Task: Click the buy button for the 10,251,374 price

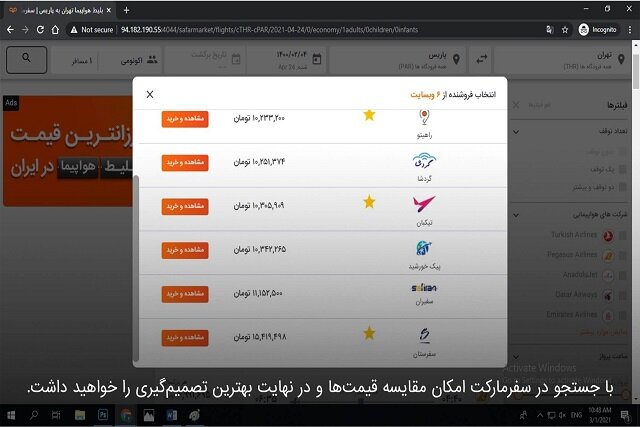Action: pos(185,162)
